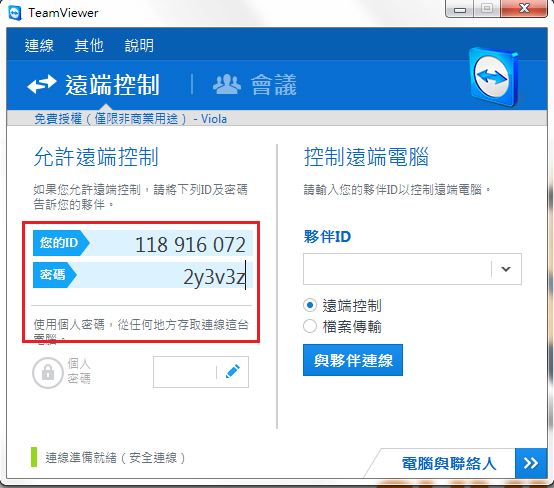
Task: Click the 密碼 field showing 2y3v3z
Action: click(143, 275)
